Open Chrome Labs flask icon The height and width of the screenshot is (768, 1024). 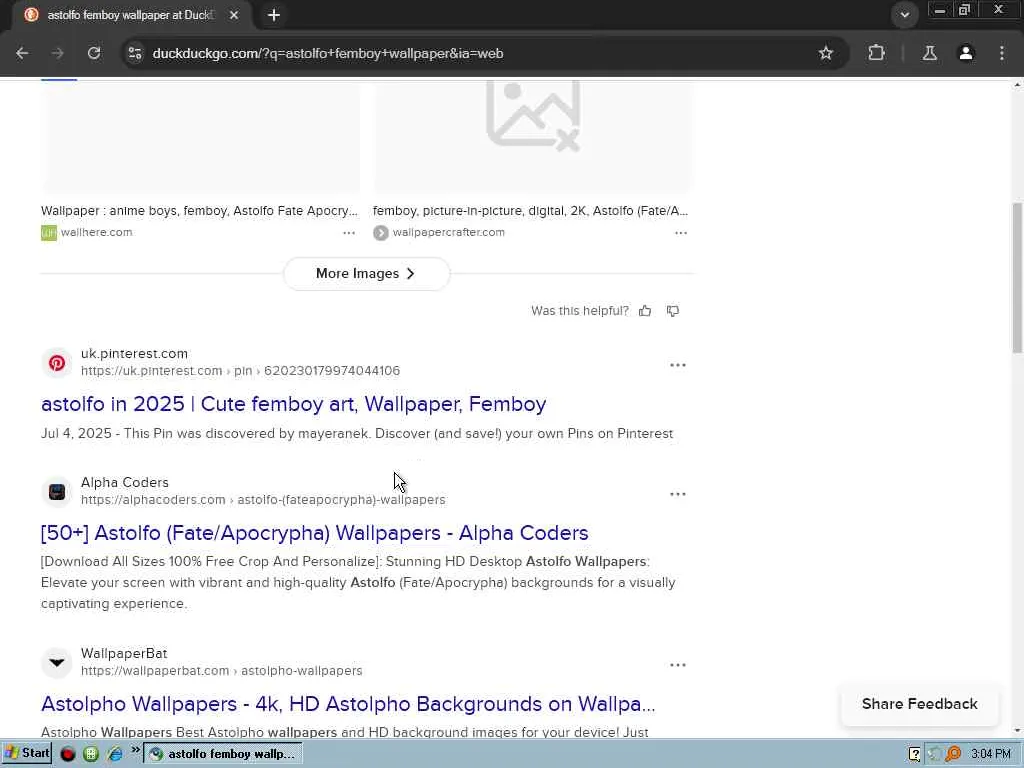coord(929,54)
